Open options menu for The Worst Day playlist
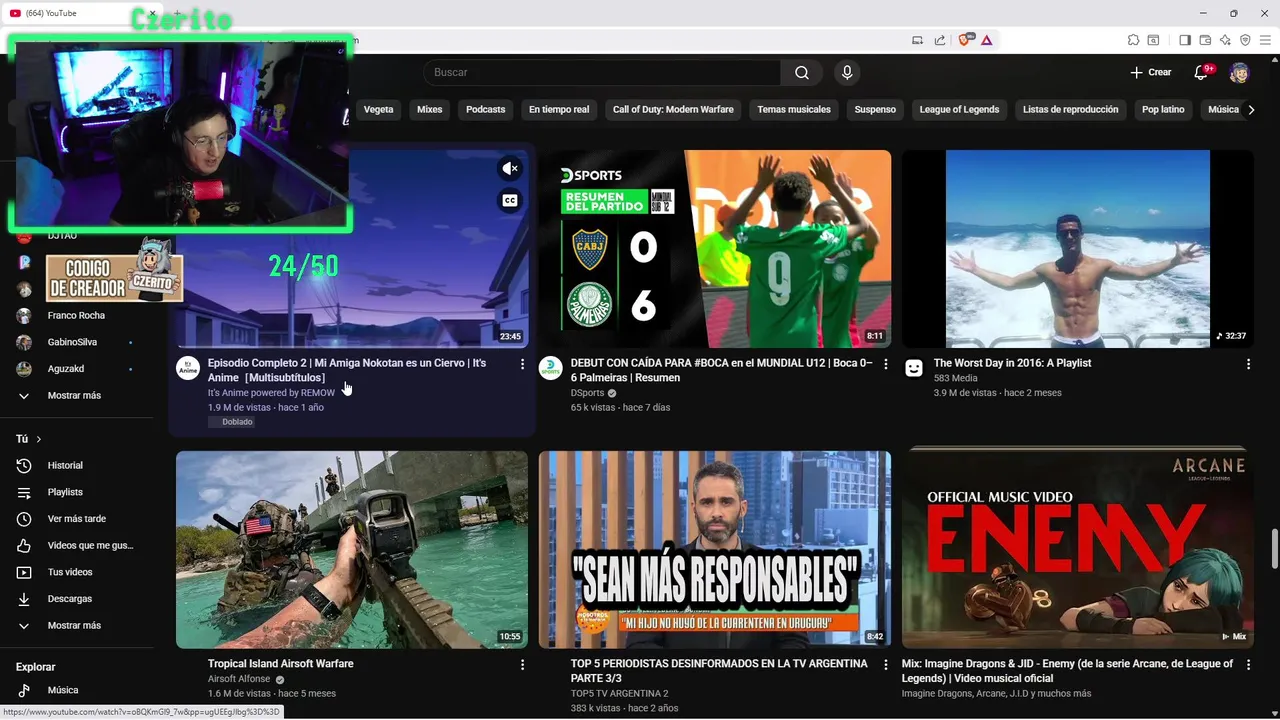Viewport: 1280px width, 720px height. [x=1248, y=364]
